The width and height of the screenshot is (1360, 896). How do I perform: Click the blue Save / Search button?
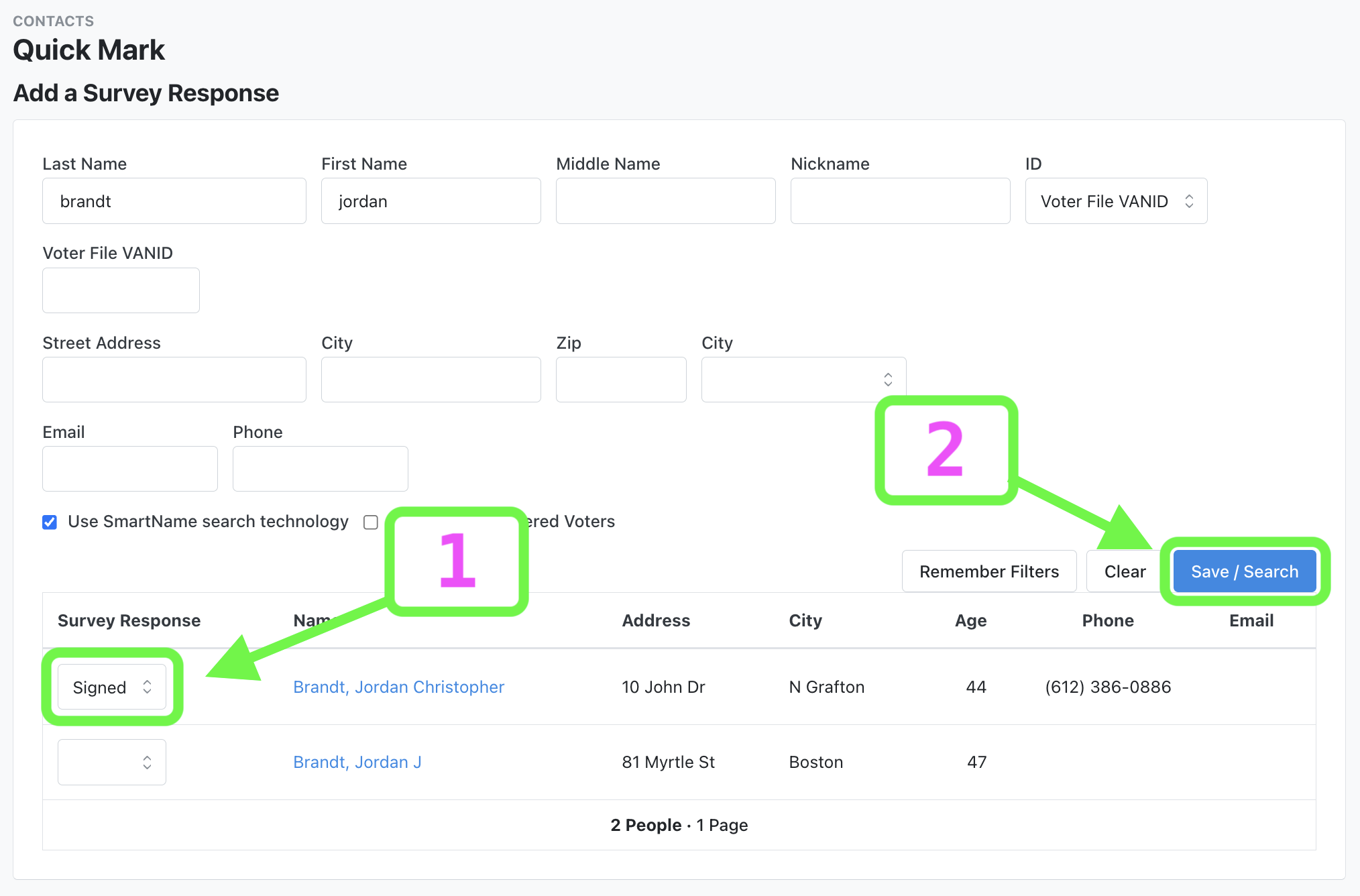point(1244,571)
